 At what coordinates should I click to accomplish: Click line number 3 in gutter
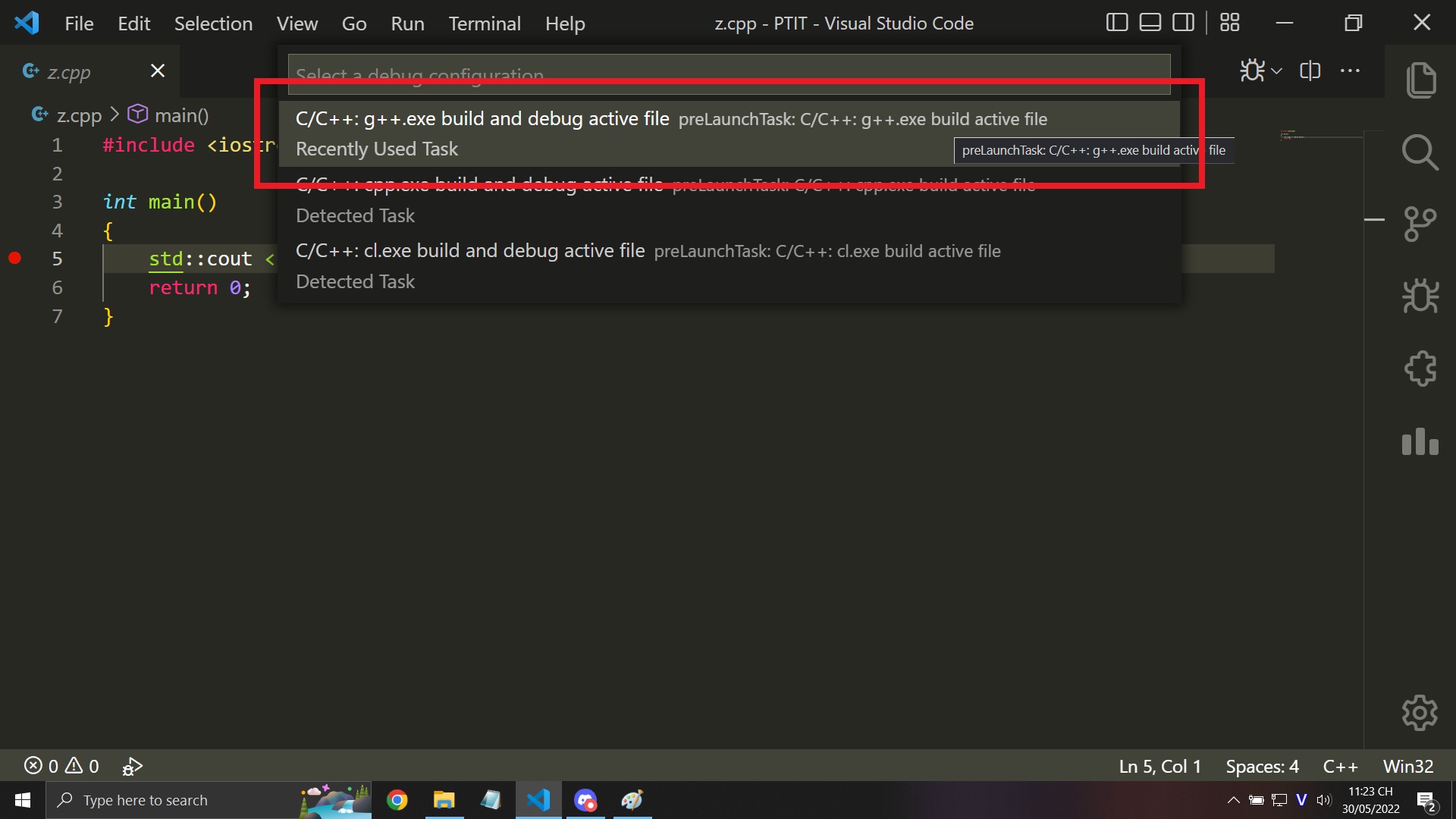(x=57, y=202)
